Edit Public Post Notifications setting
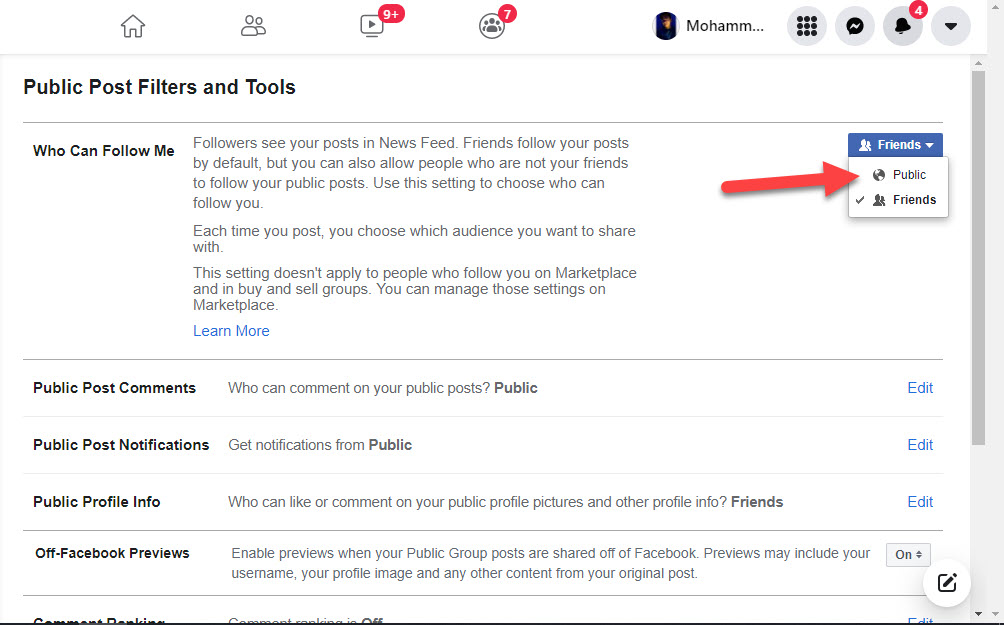The width and height of the screenshot is (1004, 625). 920,445
